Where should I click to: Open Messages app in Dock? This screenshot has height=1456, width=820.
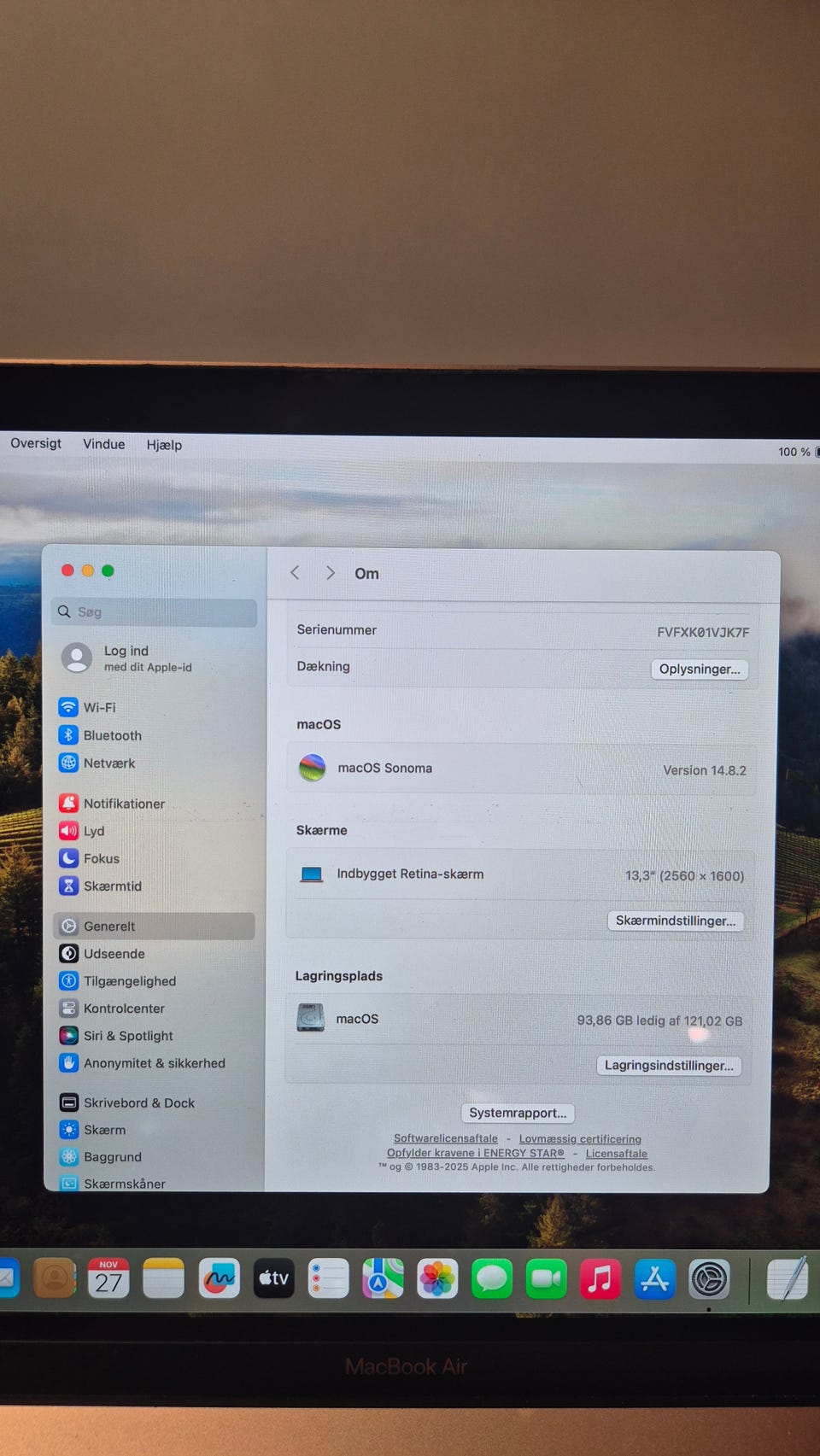coord(492,1278)
